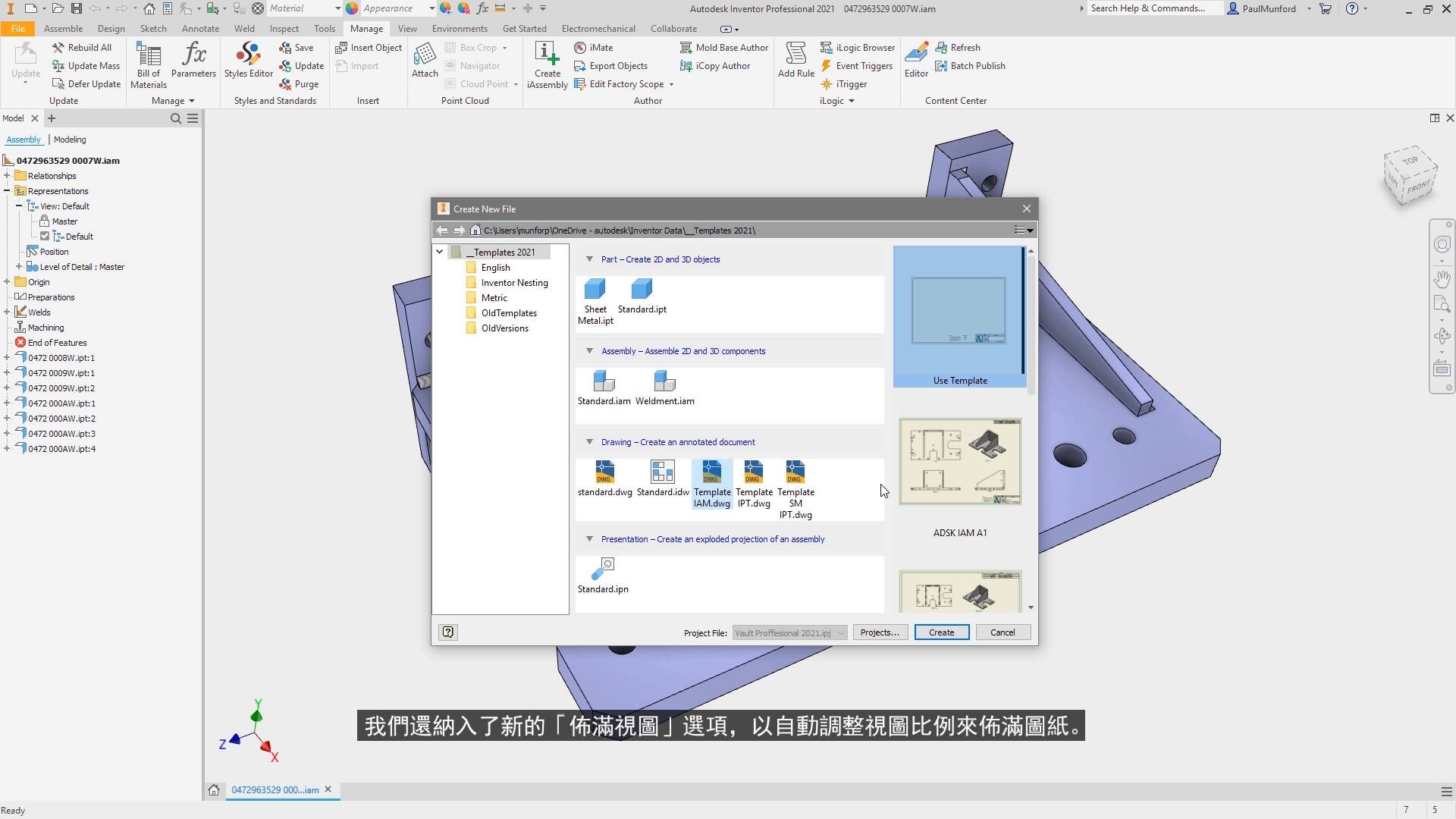This screenshot has height=819, width=1456.
Task: Open the File menu
Action: 18,29
